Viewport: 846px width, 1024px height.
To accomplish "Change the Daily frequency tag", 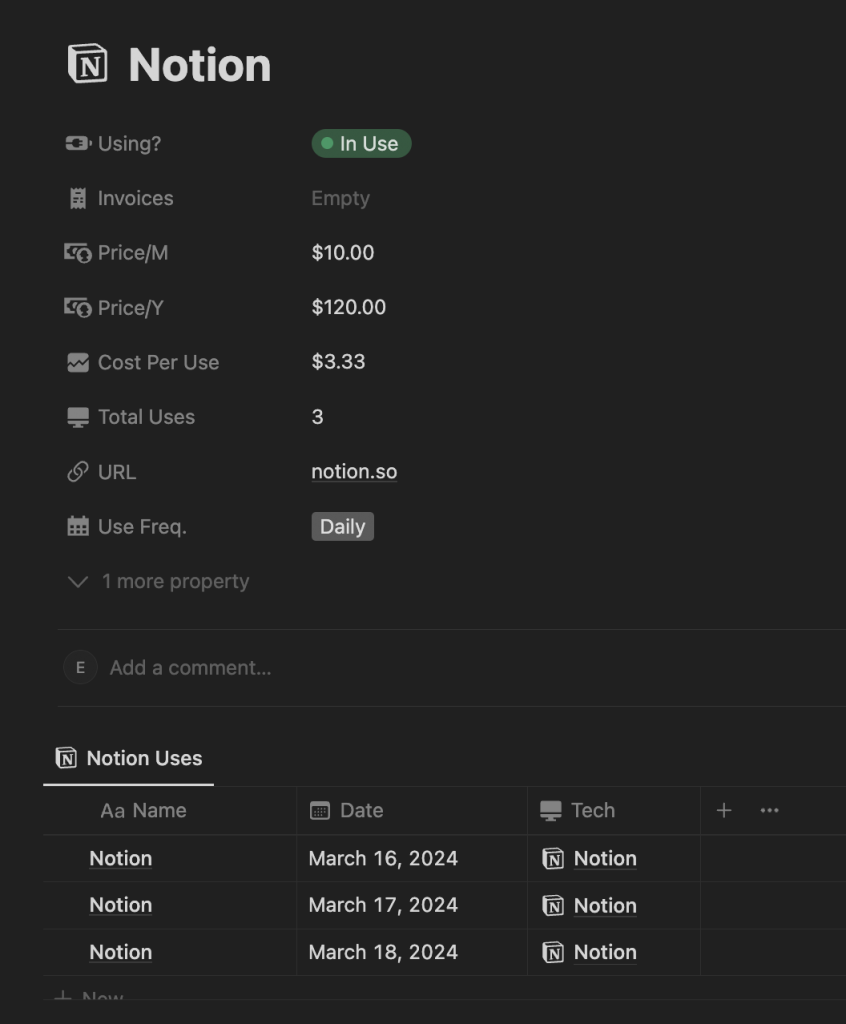I will tap(342, 526).
